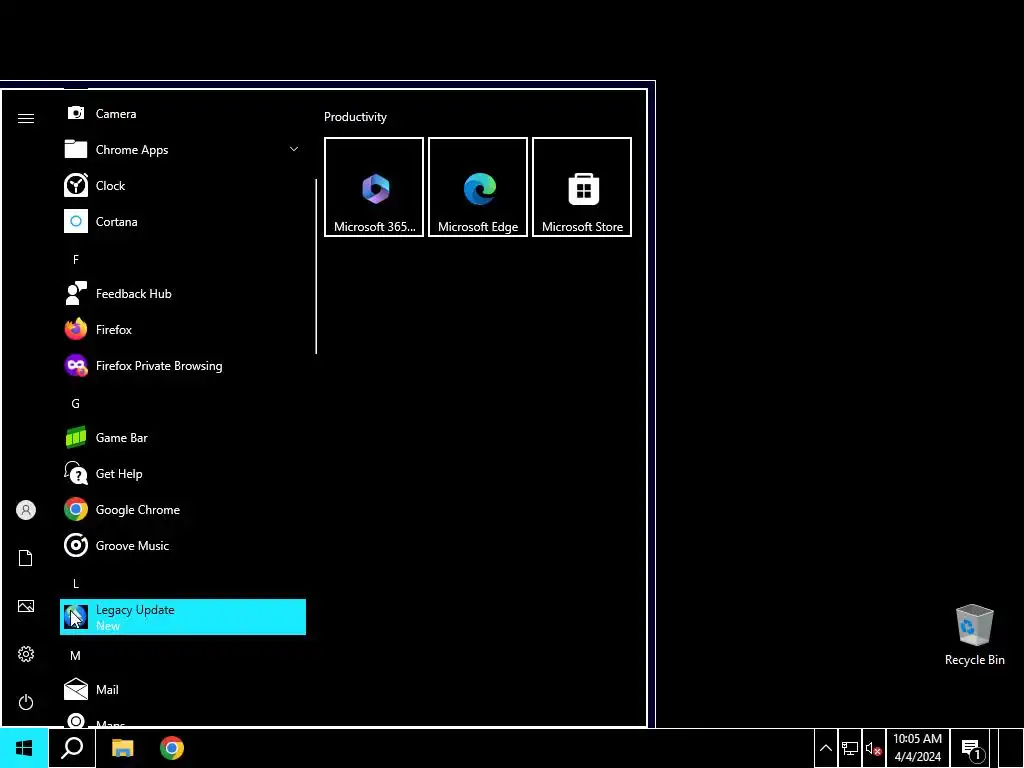Click the muted volume tray icon
Image resolution: width=1024 pixels, height=768 pixels.
click(x=874, y=748)
